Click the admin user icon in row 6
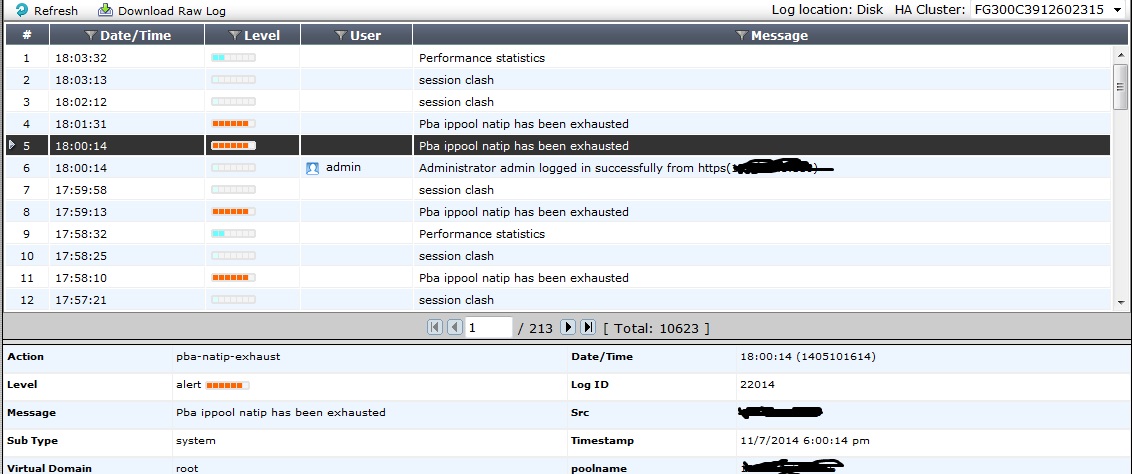The image size is (1132, 474). [x=312, y=168]
